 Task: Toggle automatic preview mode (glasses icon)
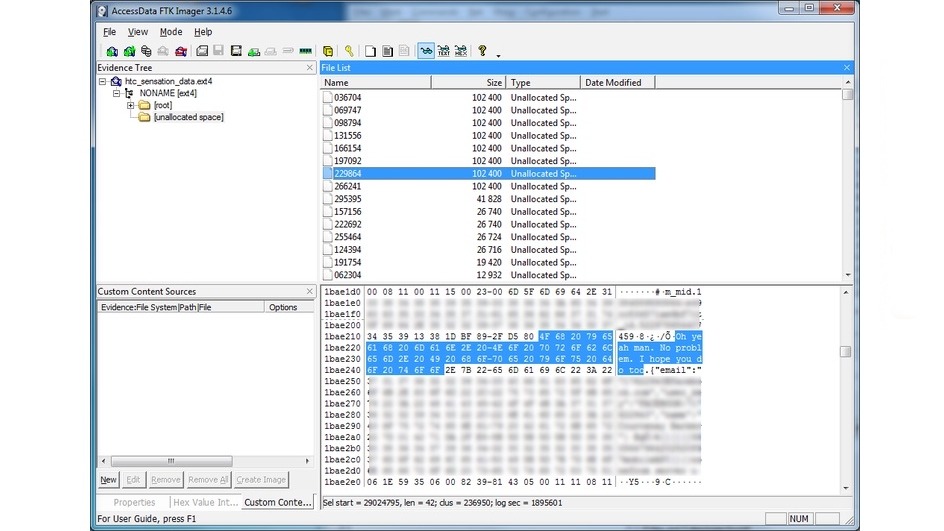(426, 51)
